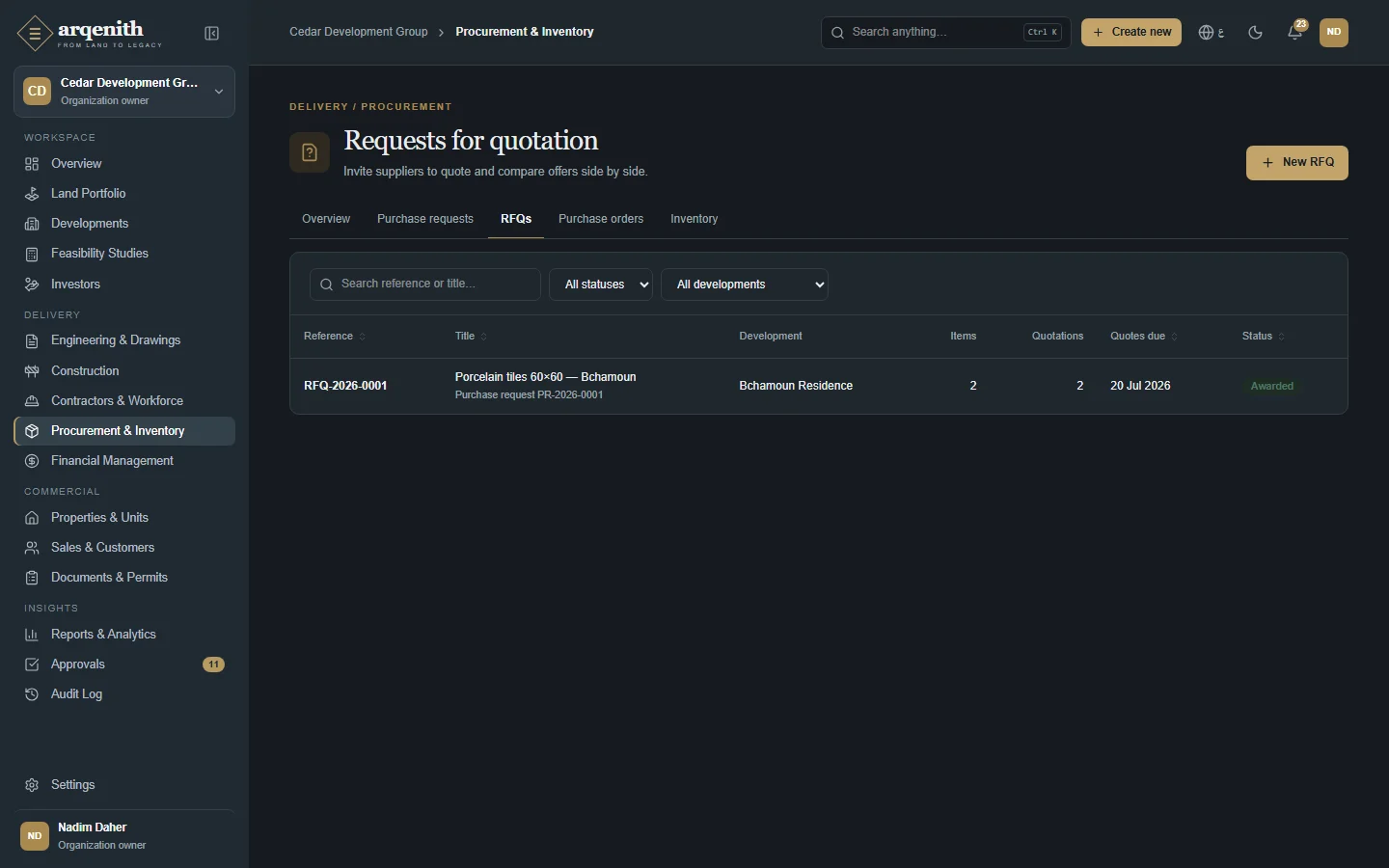Viewport: 1389px width, 868px height.
Task: Open Land Portfolio from sidebar
Action: (124, 193)
